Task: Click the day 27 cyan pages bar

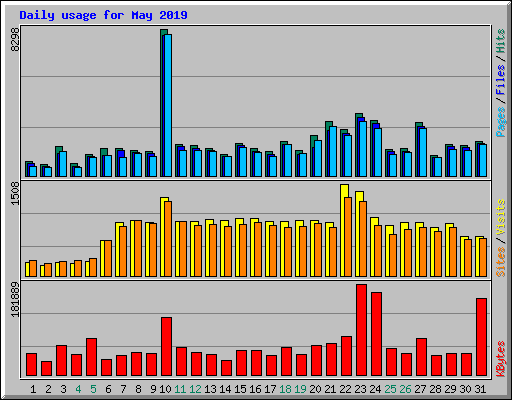Action: pos(423,152)
